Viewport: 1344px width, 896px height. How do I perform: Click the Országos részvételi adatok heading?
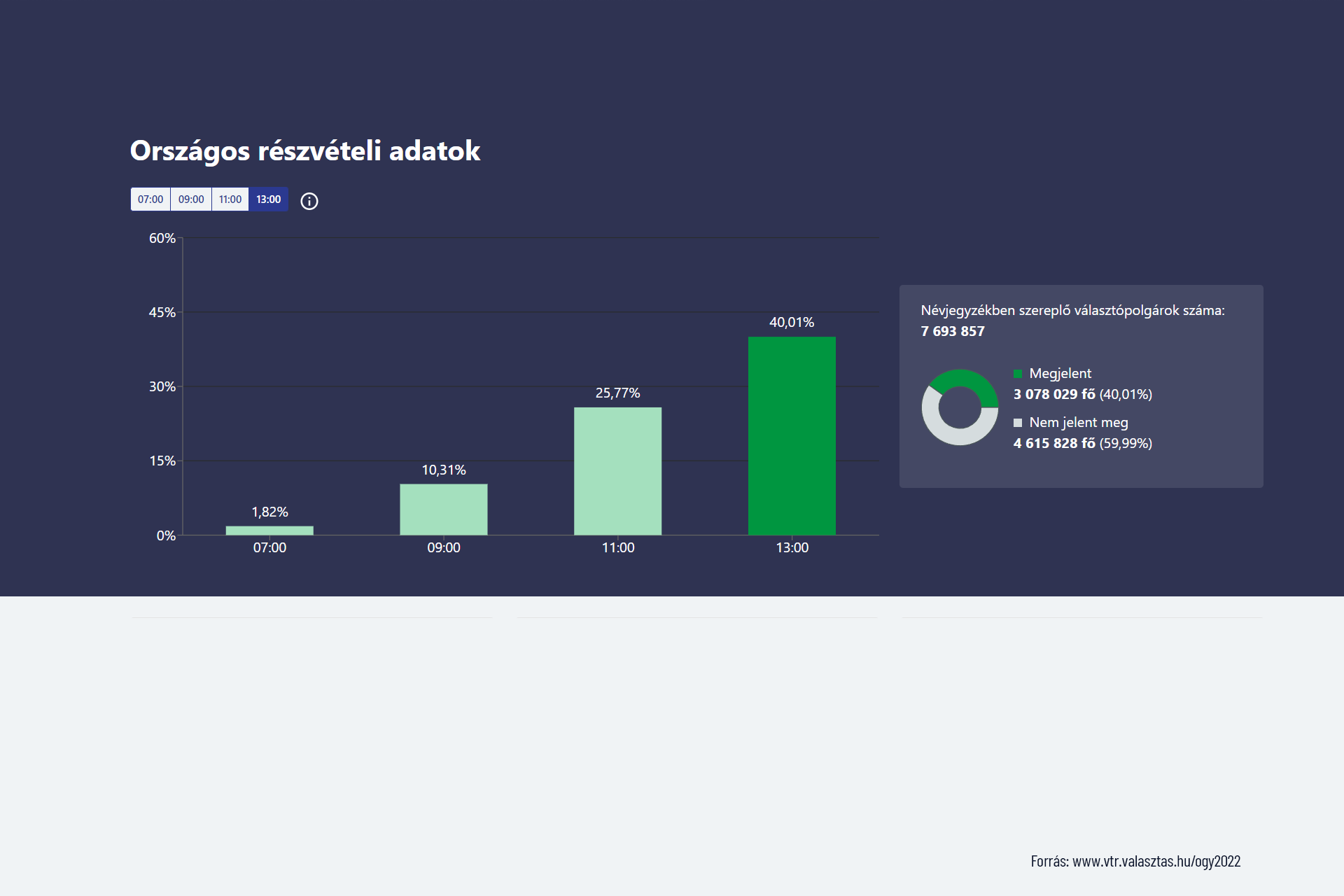point(305,151)
